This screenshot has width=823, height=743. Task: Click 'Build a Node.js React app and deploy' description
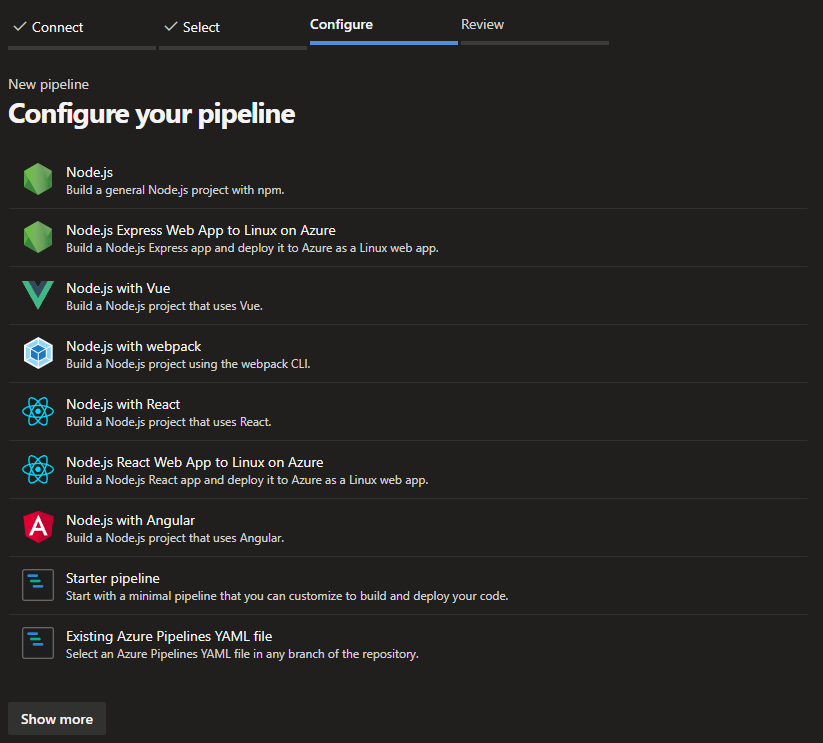click(x=247, y=480)
